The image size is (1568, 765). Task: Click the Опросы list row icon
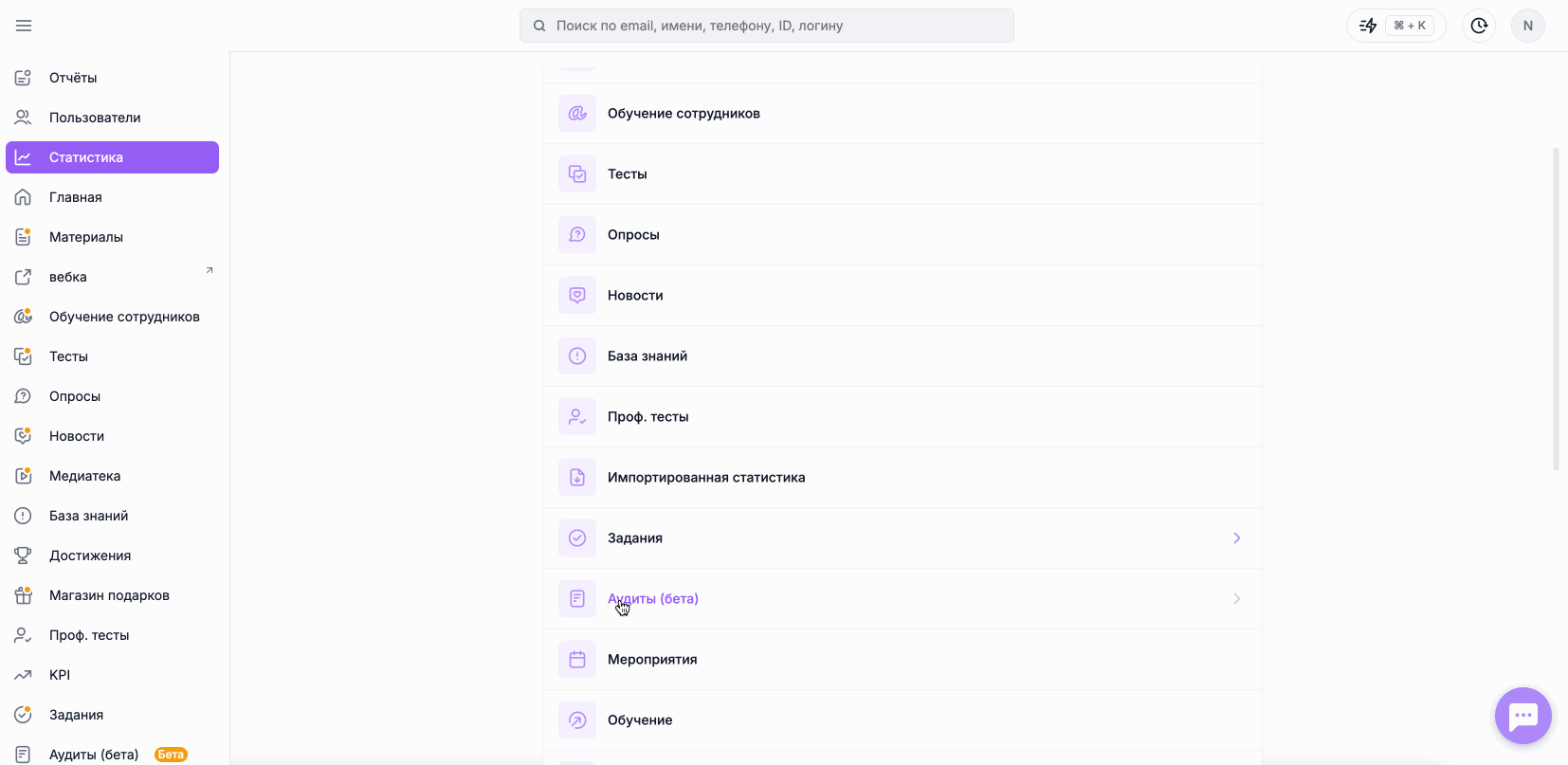click(577, 235)
